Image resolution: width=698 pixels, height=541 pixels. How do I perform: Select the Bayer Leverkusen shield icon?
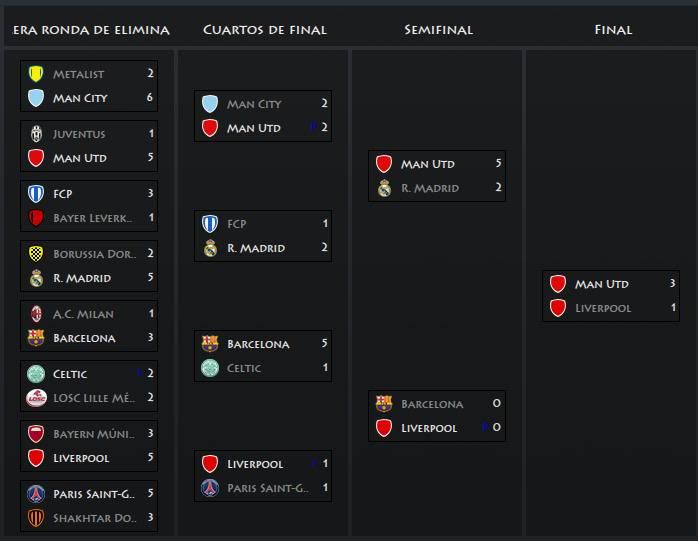tap(36, 218)
